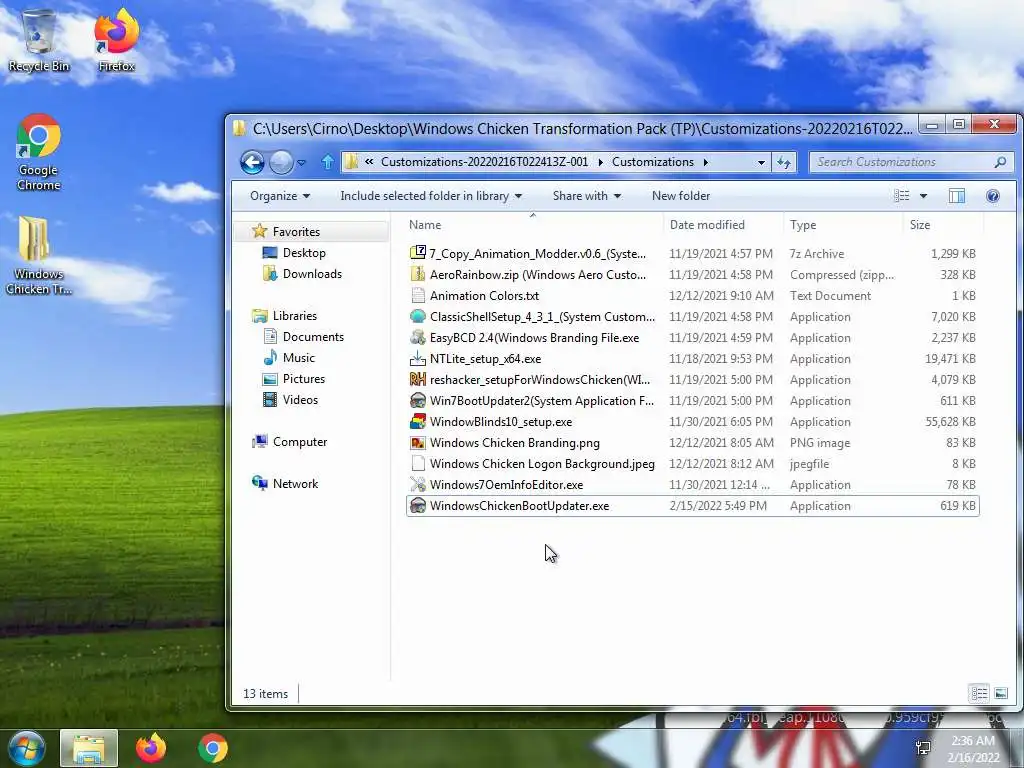This screenshot has height=768, width=1024.
Task: Open the Documents library
Action: [x=313, y=337]
